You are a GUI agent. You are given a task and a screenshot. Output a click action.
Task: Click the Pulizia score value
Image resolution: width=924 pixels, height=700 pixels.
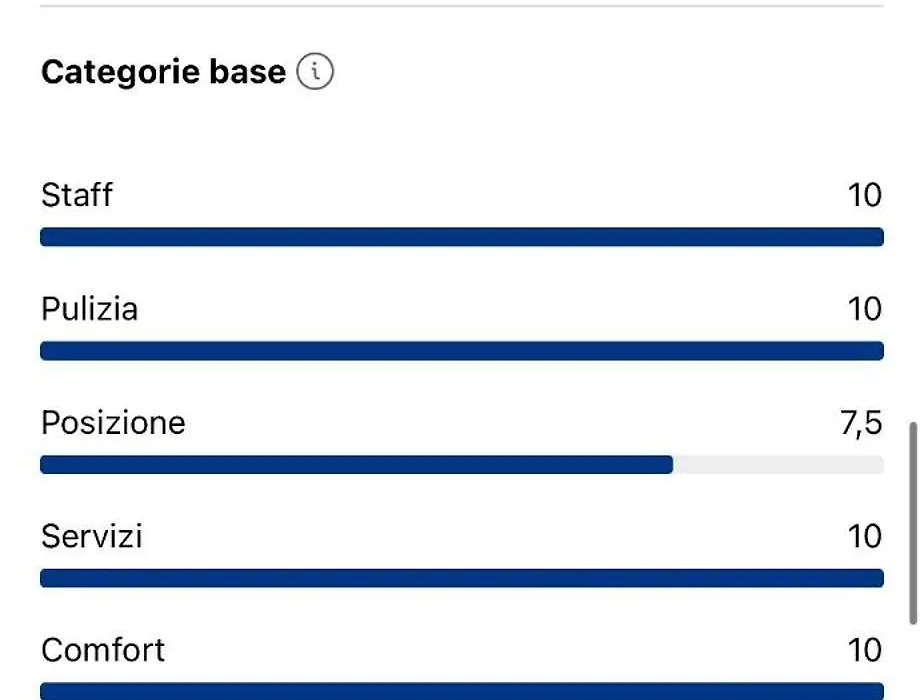864,309
